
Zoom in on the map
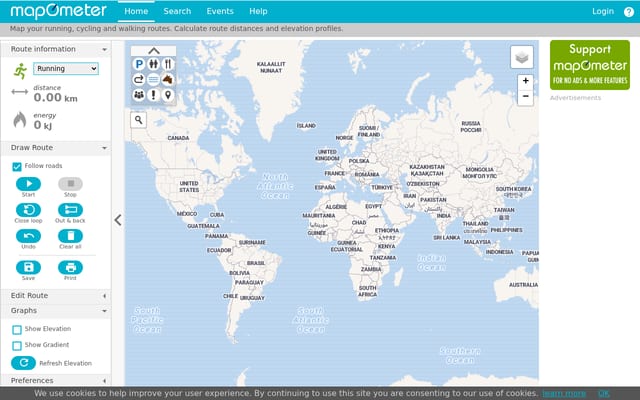pyautogui.click(x=526, y=81)
